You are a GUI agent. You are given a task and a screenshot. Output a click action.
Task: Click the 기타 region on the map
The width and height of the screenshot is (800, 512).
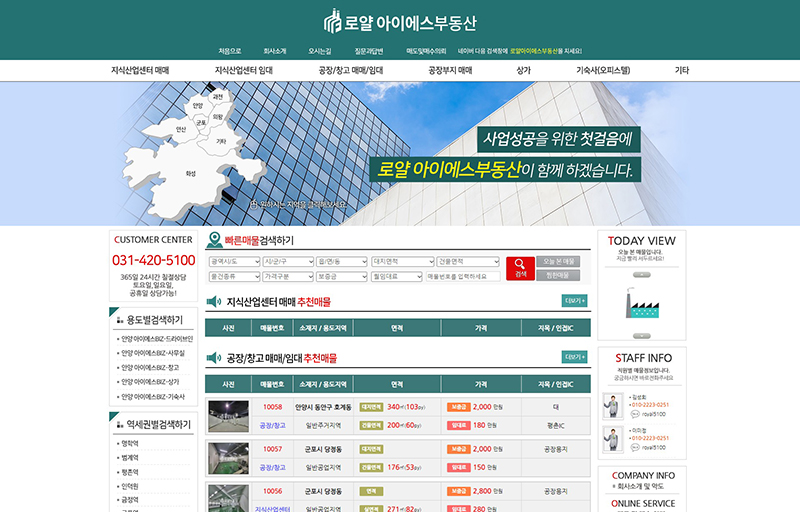pyautogui.click(x=221, y=141)
